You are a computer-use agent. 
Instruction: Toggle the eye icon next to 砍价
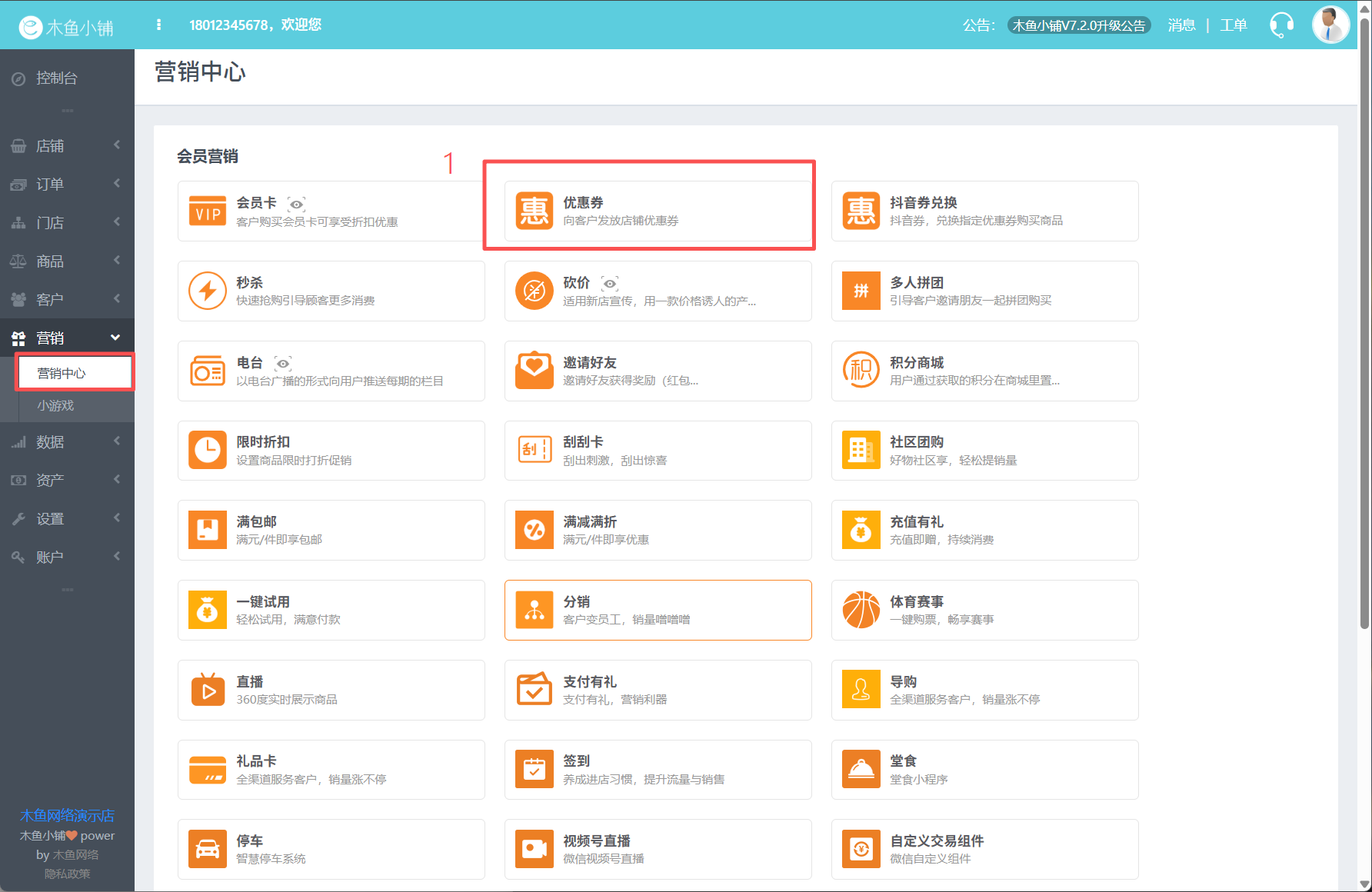(610, 284)
